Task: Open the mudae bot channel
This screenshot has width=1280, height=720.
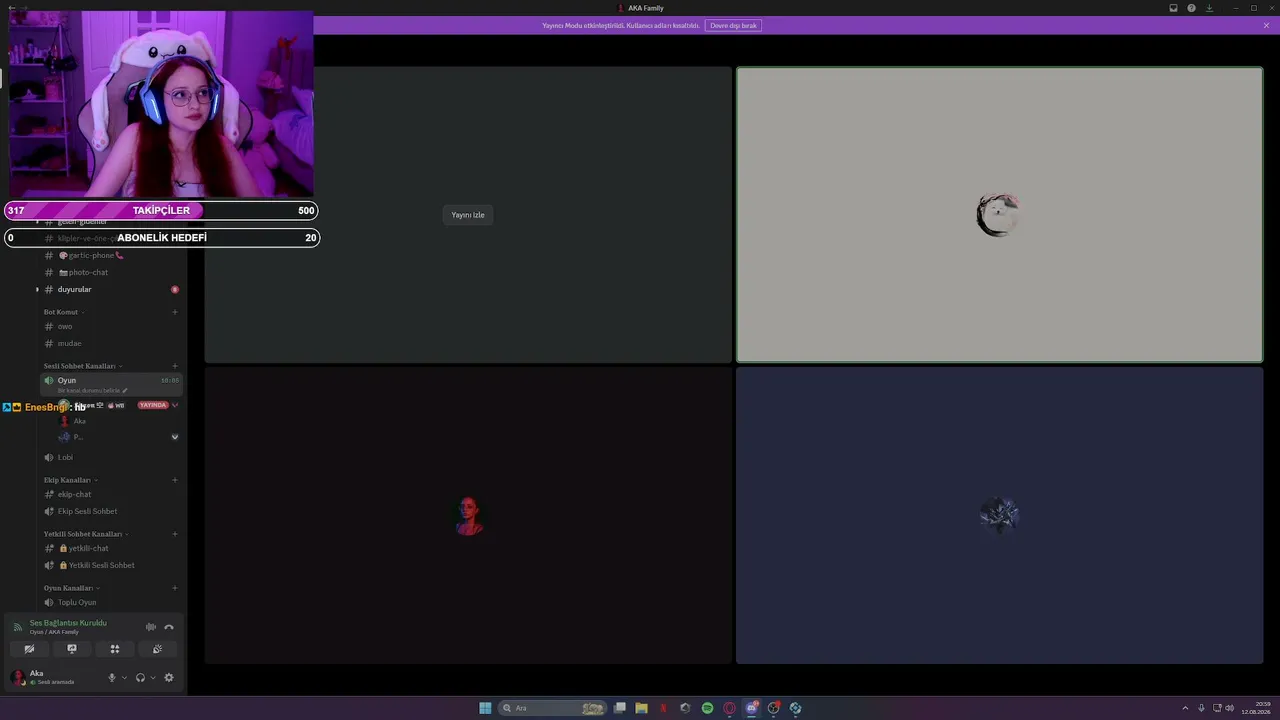Action: point(69,343)
